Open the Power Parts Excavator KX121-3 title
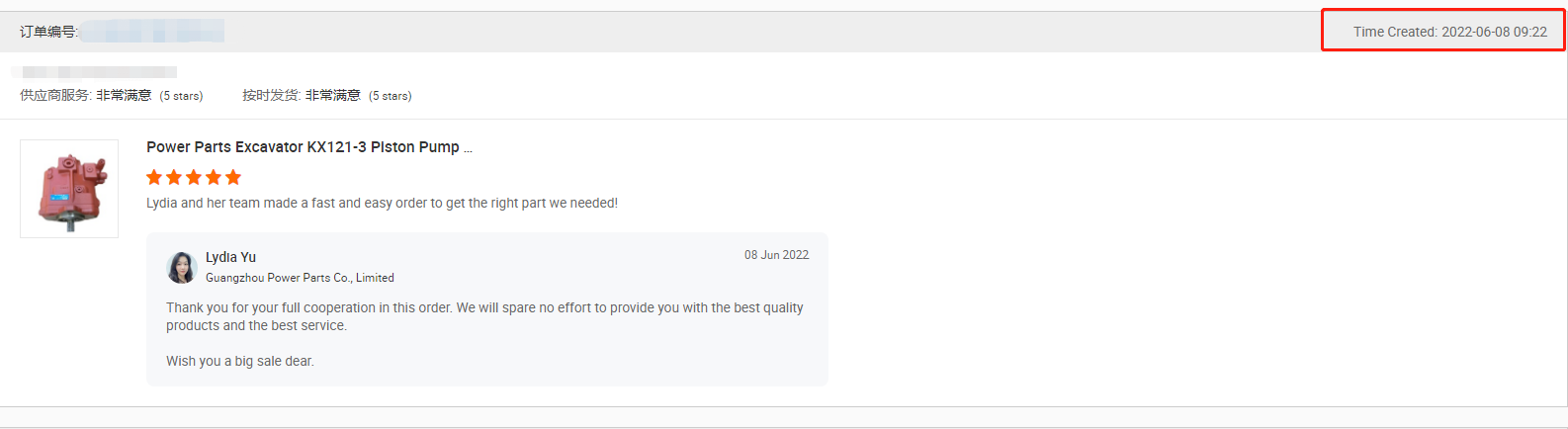 (303, 147)
